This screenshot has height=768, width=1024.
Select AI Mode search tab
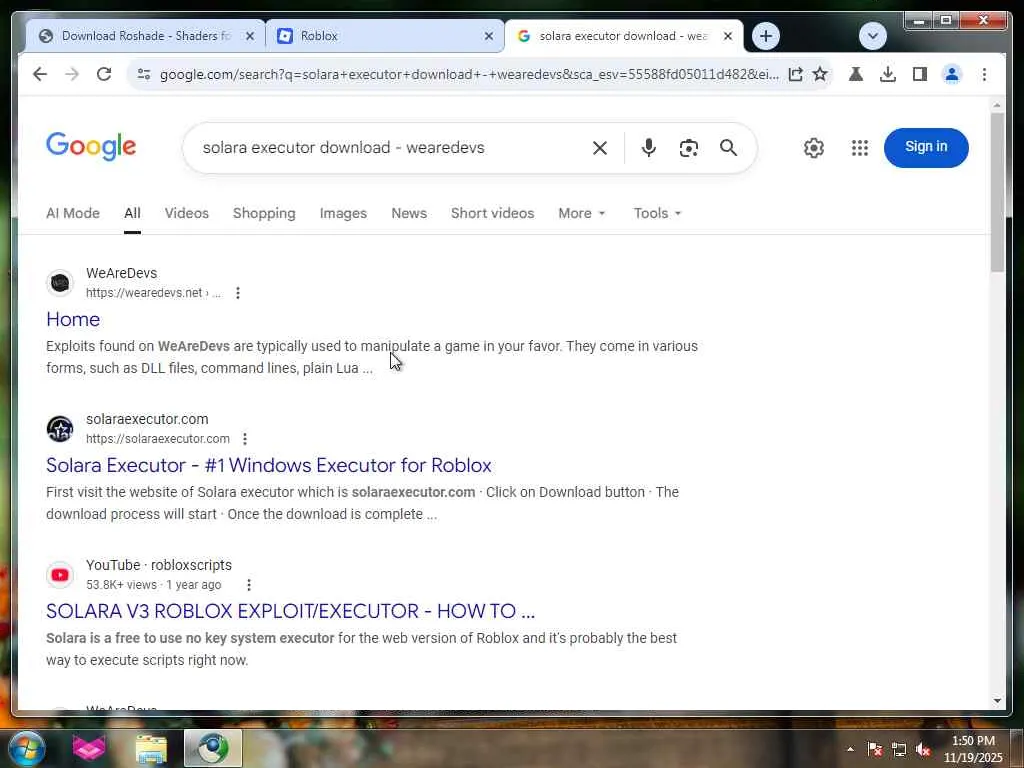click(72, 214)
